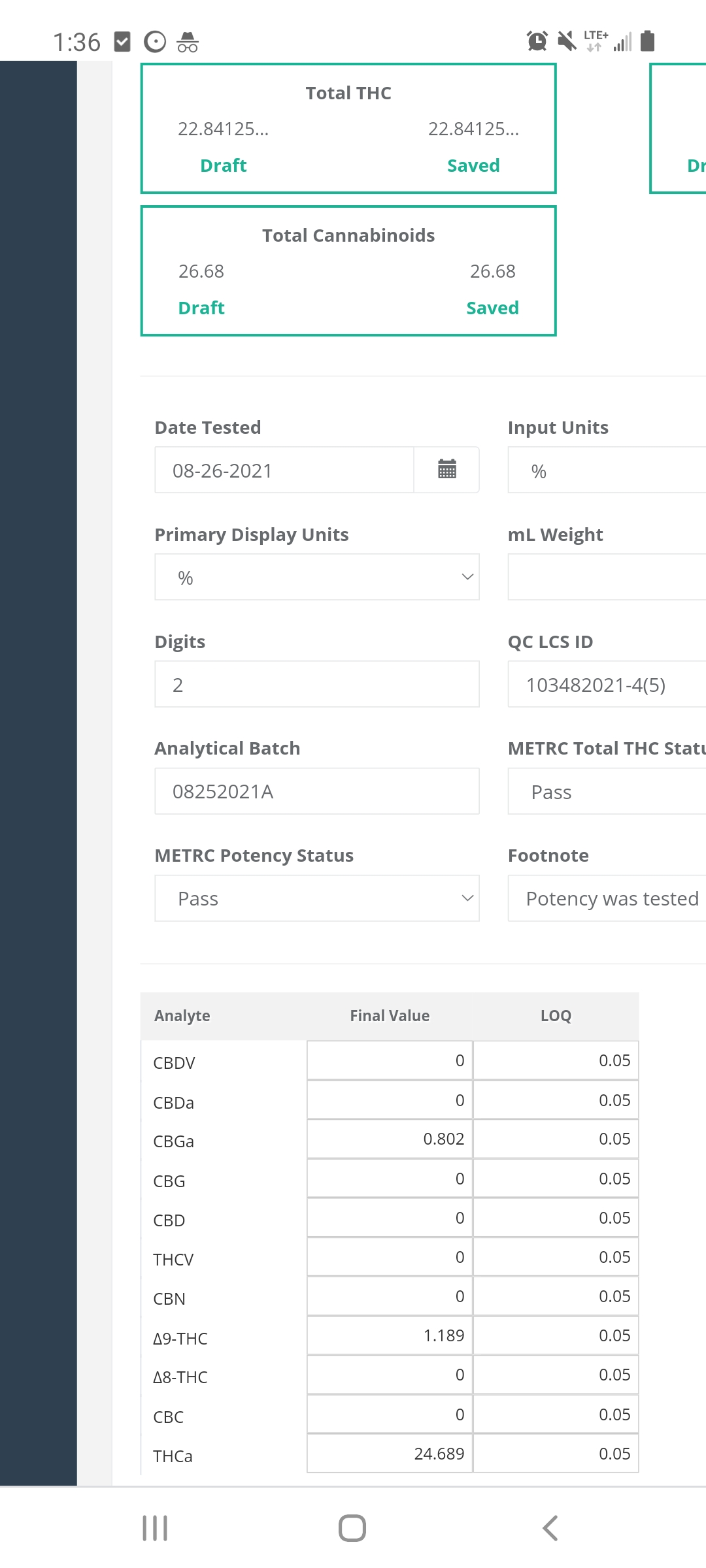
Task: Edit the THCa Final Value cell
Action: point(390,1454)
